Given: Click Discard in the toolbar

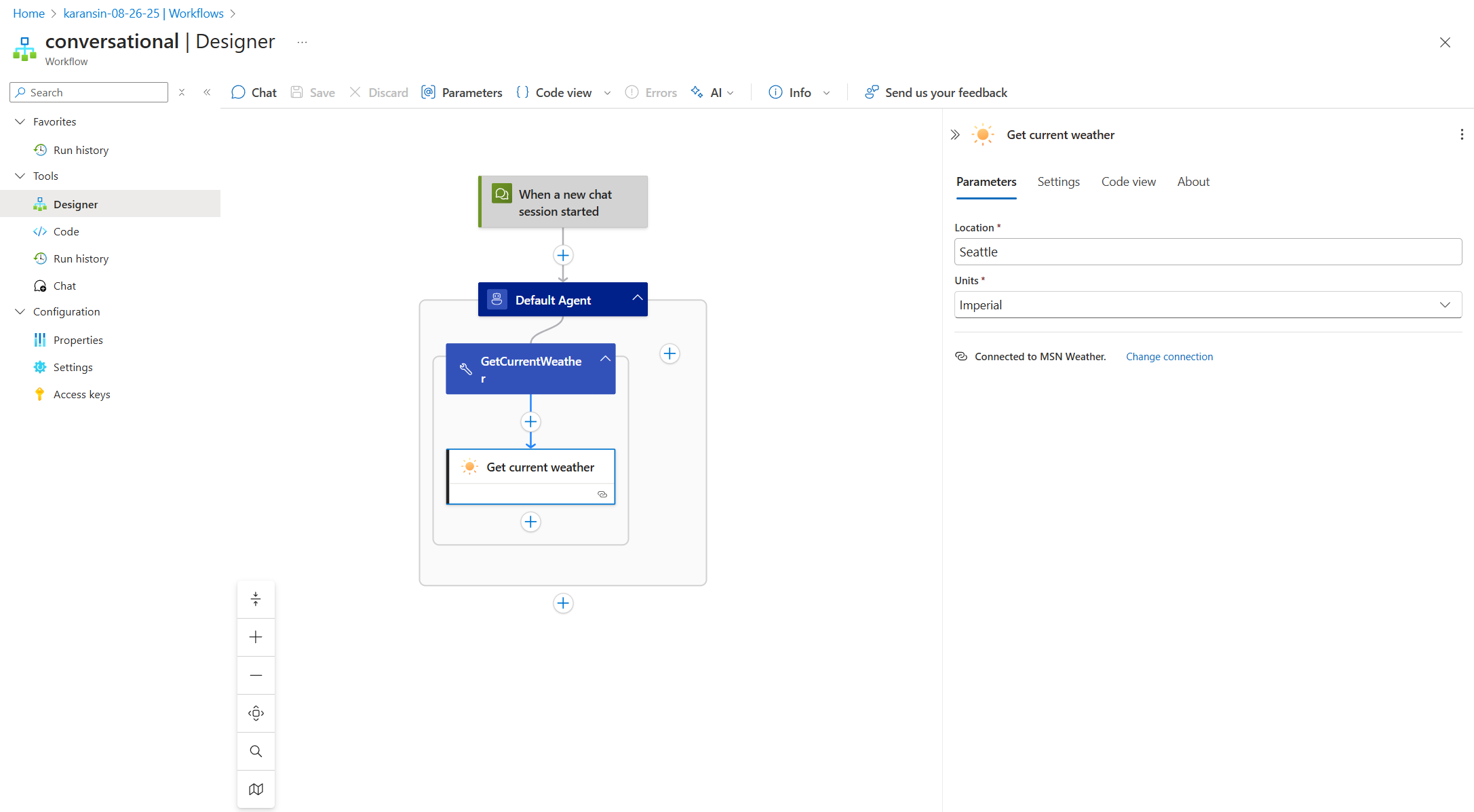Looking at the screenshot, I should click(379, 92).
